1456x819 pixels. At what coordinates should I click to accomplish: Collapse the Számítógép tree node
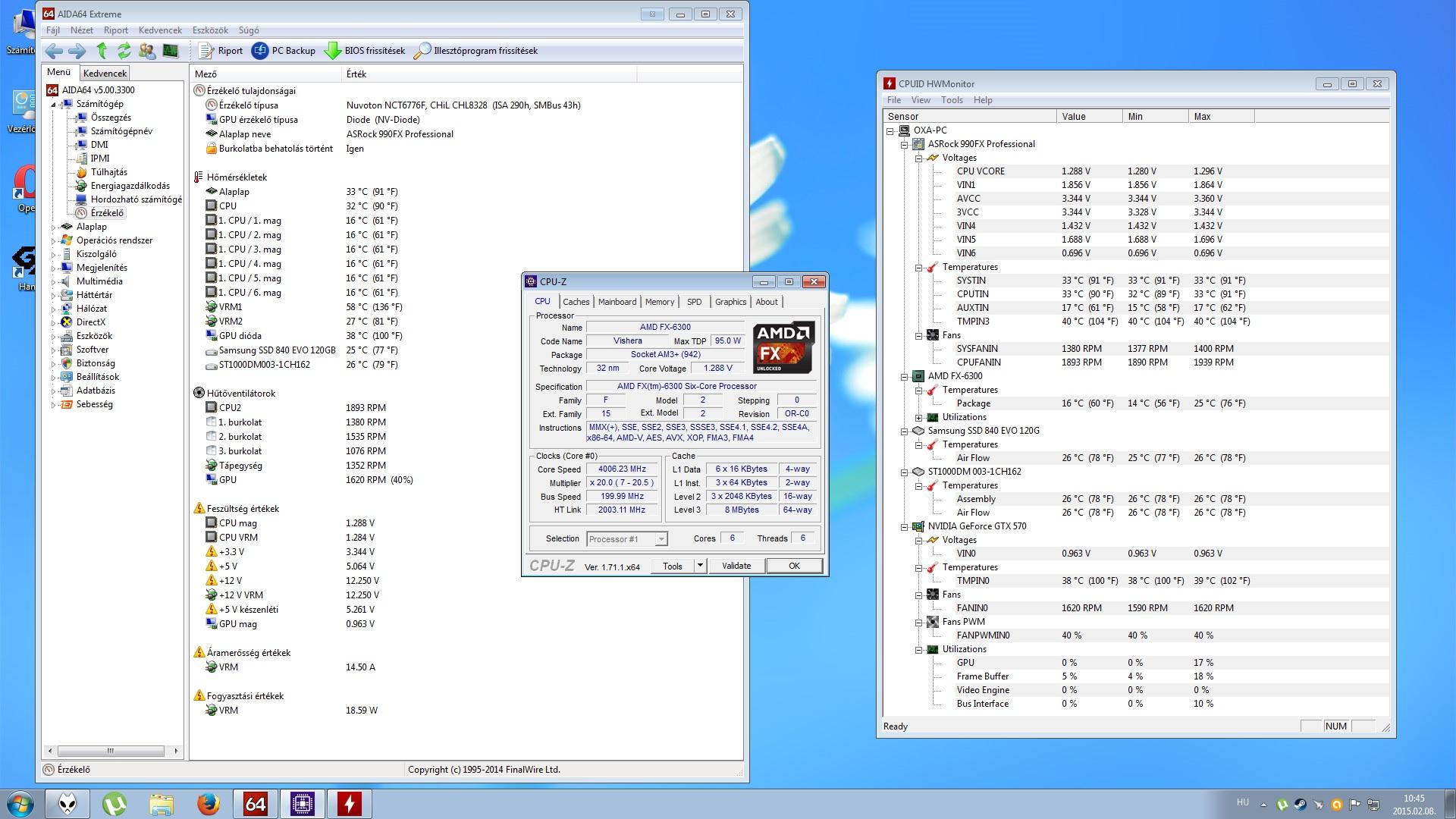tap(54, 105)
